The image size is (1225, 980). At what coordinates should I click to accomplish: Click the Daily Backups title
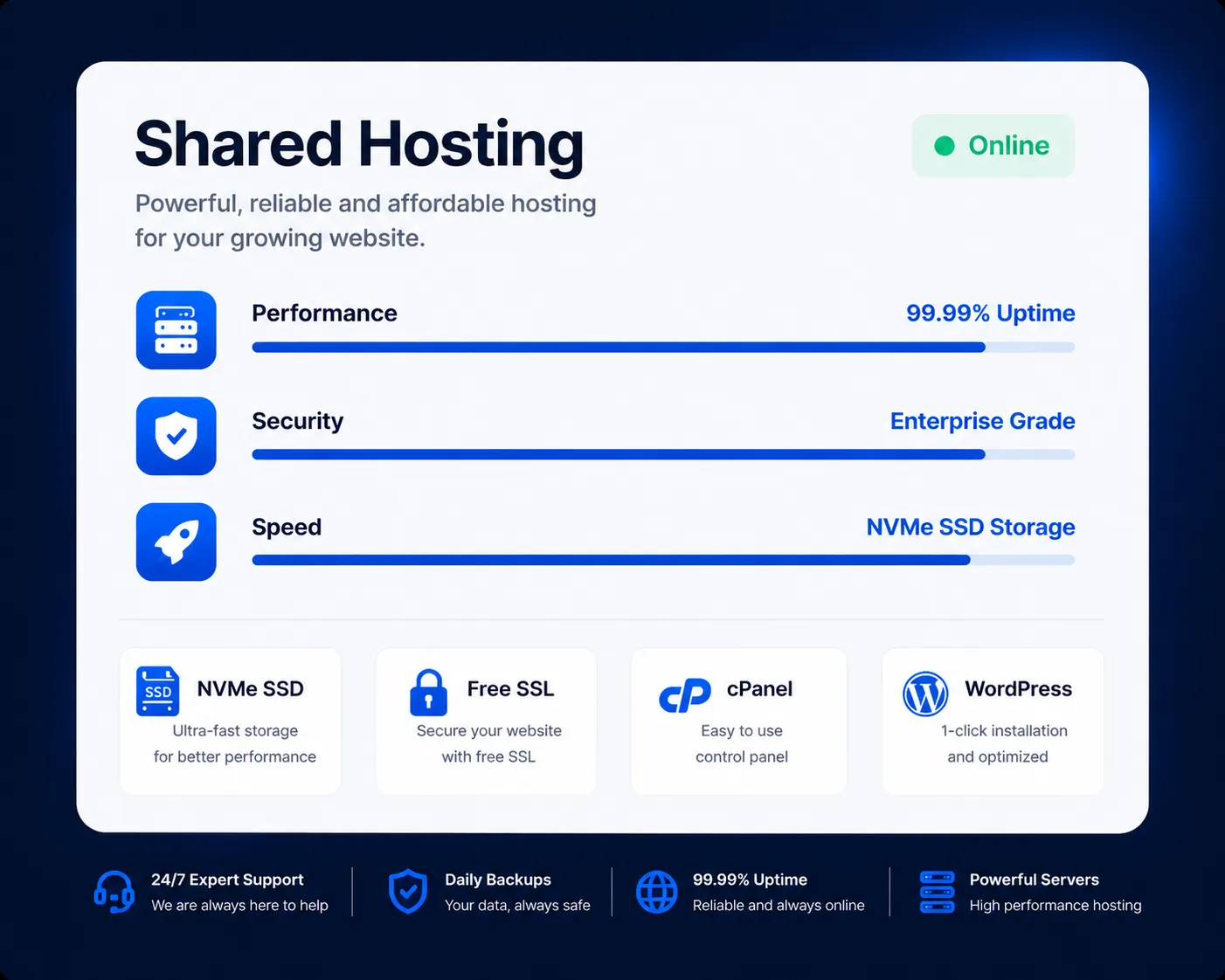tap(498, 880)
